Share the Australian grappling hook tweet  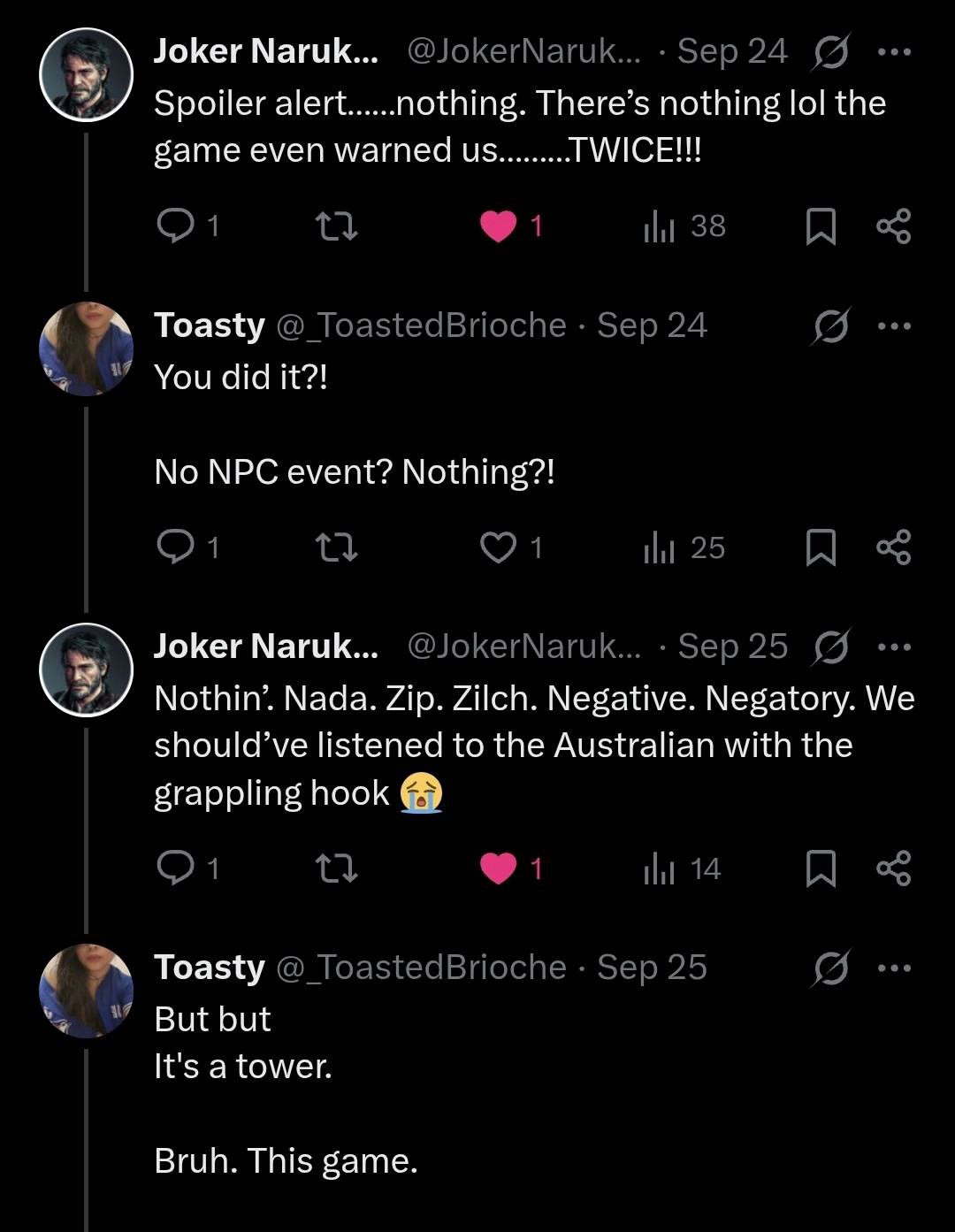click(893, 869)
